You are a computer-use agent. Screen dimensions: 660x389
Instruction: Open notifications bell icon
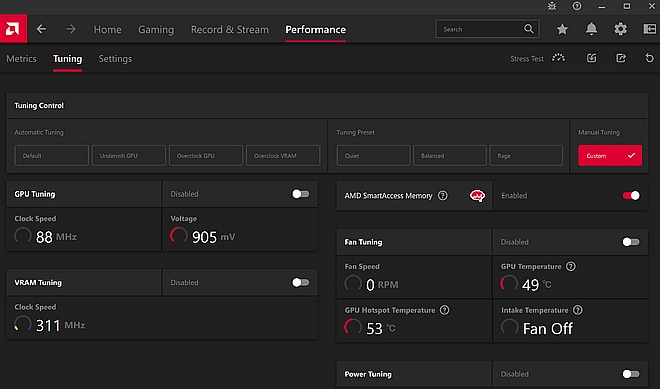(x=591, y=29)
